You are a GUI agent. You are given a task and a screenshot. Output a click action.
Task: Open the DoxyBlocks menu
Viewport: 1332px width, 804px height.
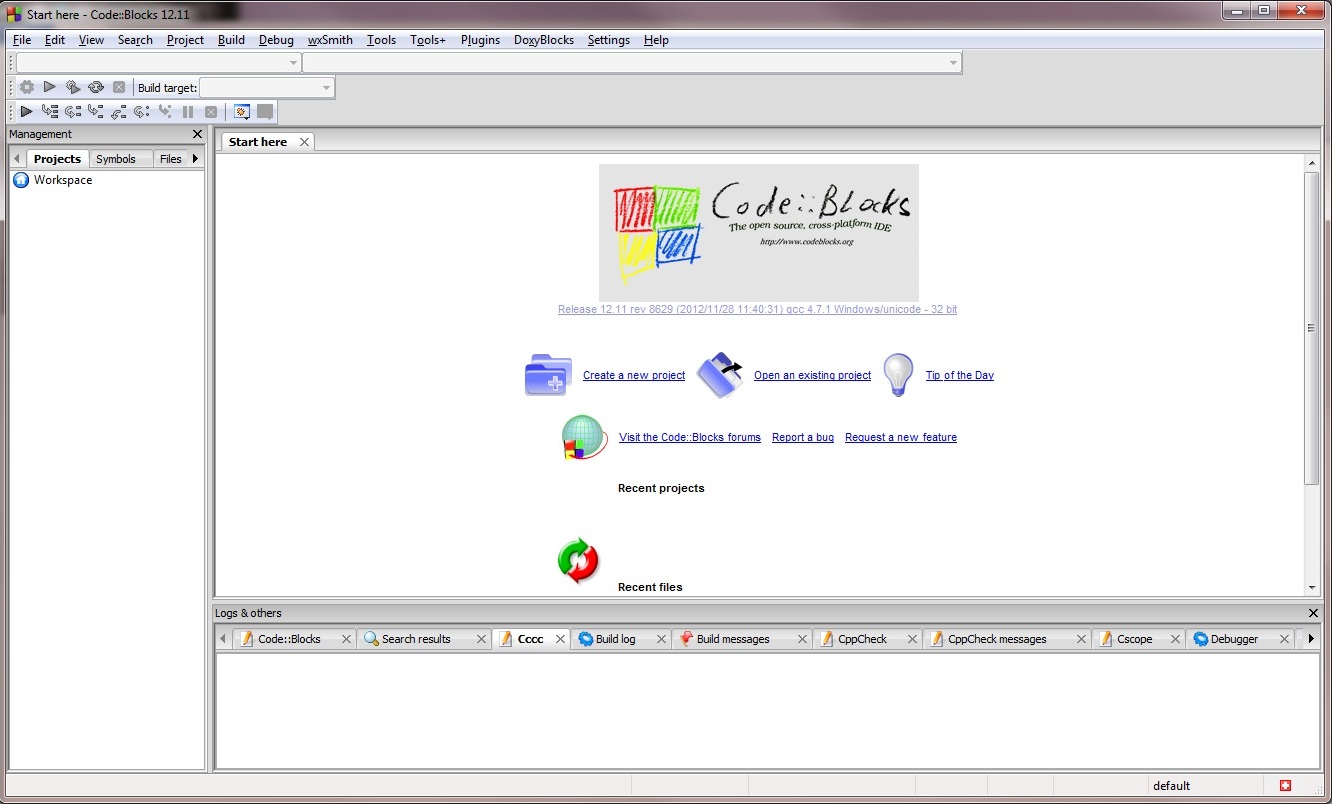click(544, 40)
